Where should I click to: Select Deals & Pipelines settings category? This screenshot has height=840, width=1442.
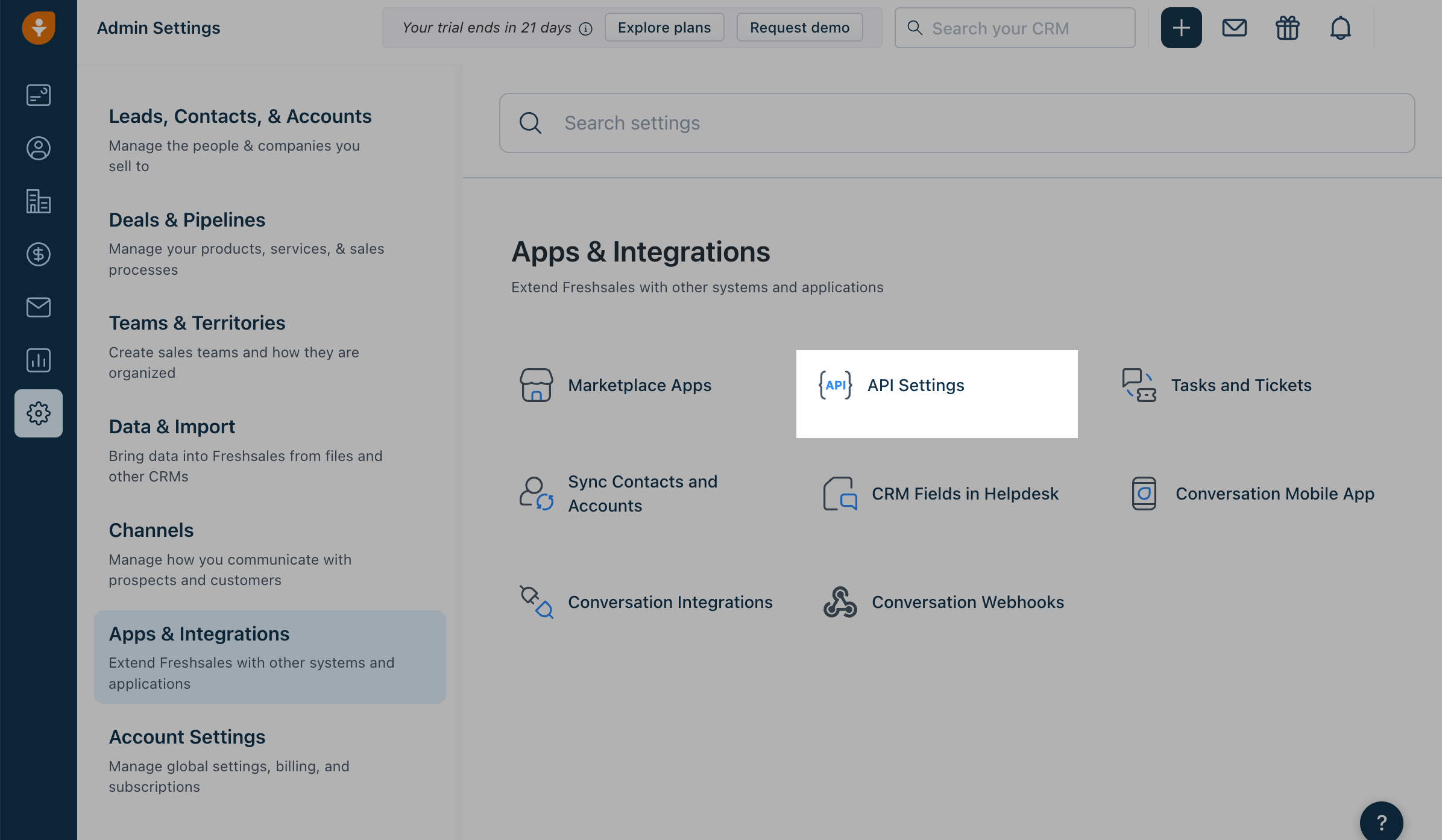[187, 220]
